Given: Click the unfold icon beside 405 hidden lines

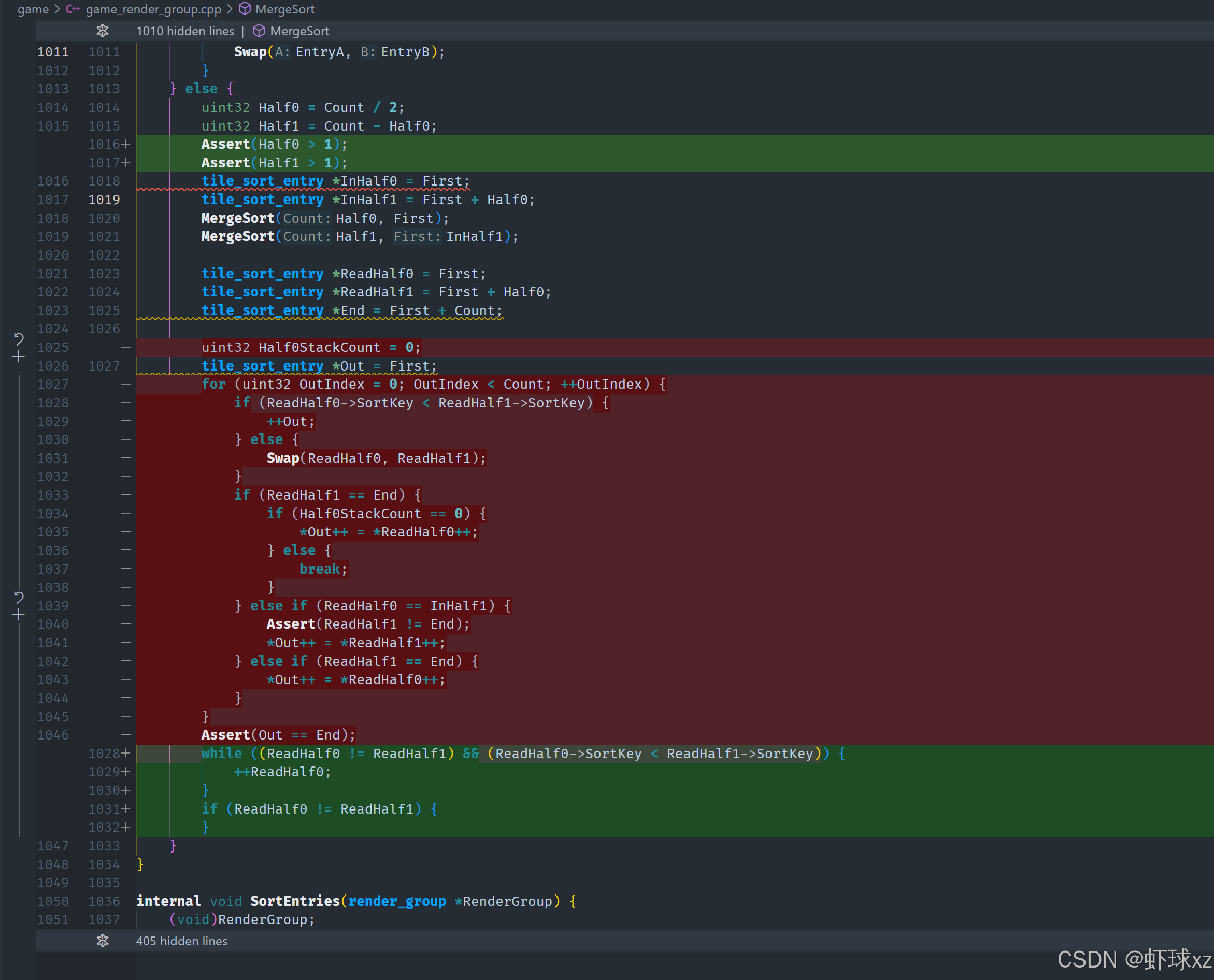Looking at the screenshot, I should click(x=102, y=941).
